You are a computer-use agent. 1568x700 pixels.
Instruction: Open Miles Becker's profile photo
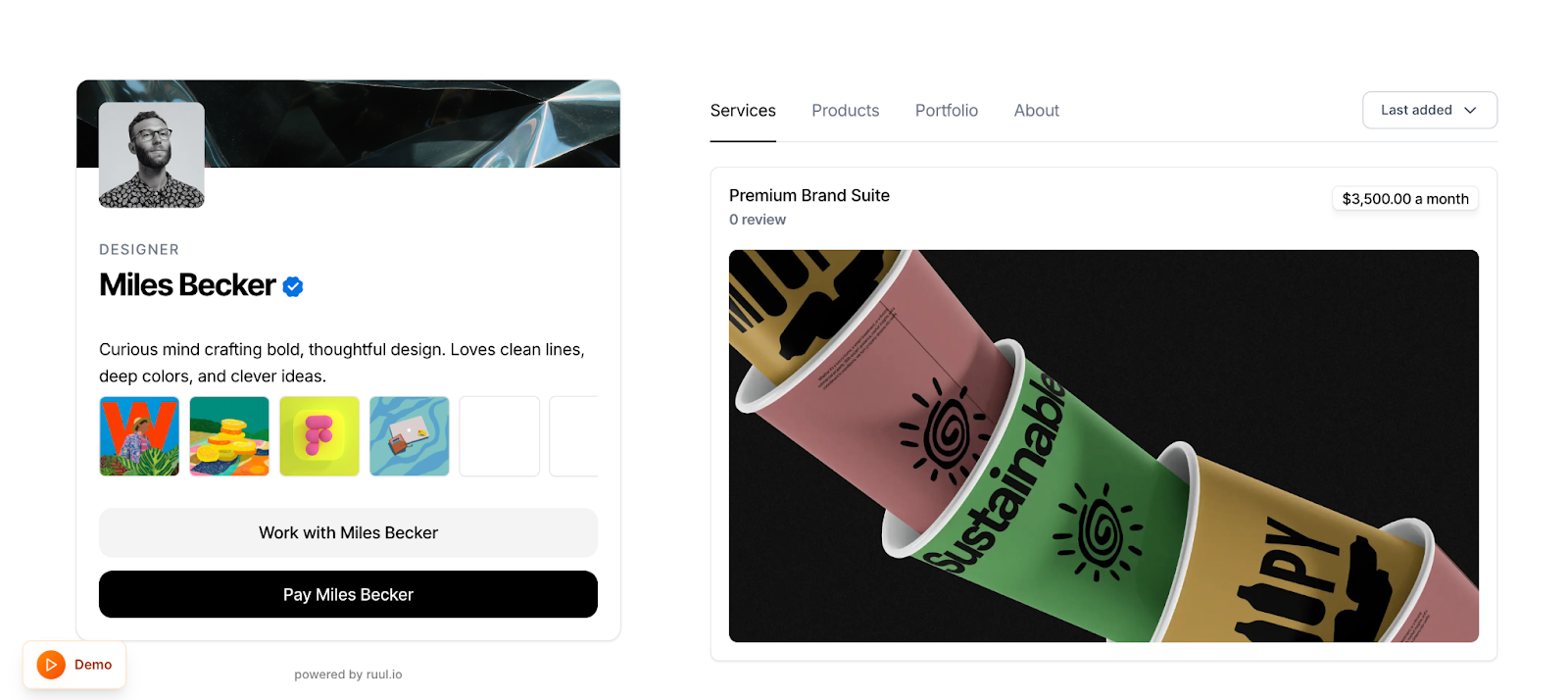[152, 155]
